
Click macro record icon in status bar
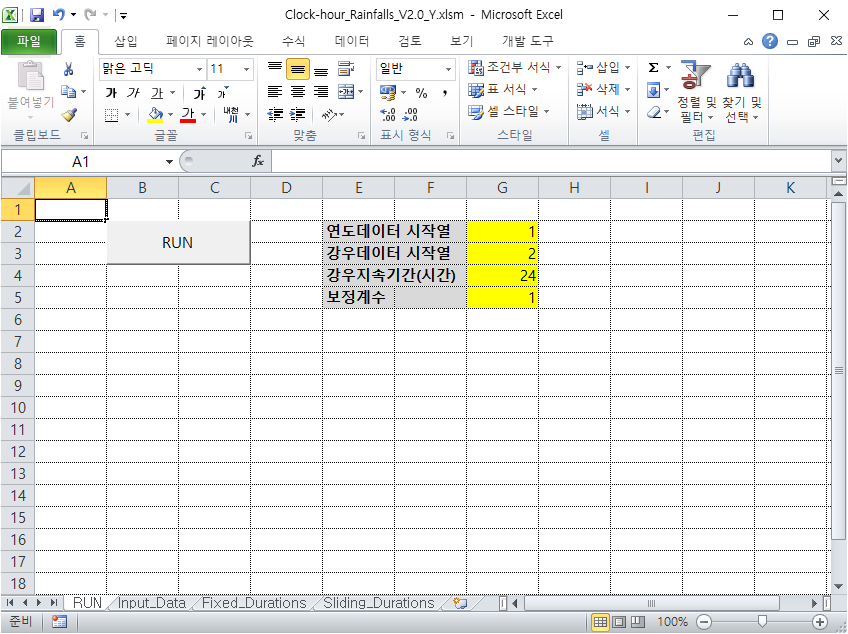59,622
